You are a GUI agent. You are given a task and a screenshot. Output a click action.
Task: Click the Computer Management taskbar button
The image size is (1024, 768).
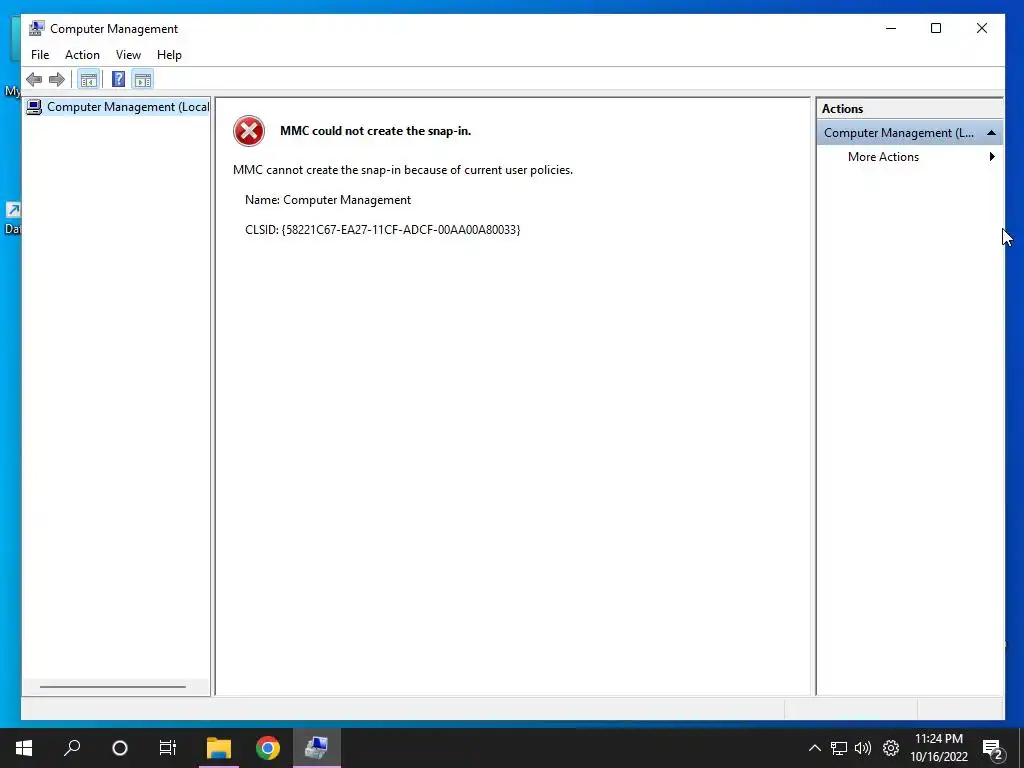pos(317,748)
